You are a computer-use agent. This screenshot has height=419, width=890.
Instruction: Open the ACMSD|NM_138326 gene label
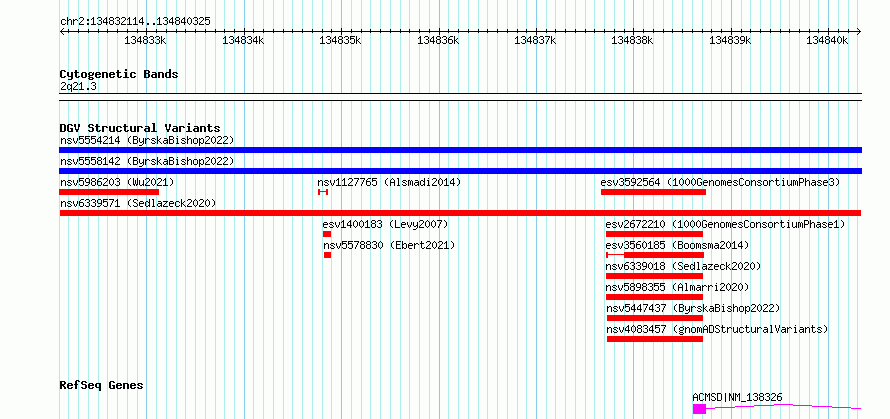[737, 397]
